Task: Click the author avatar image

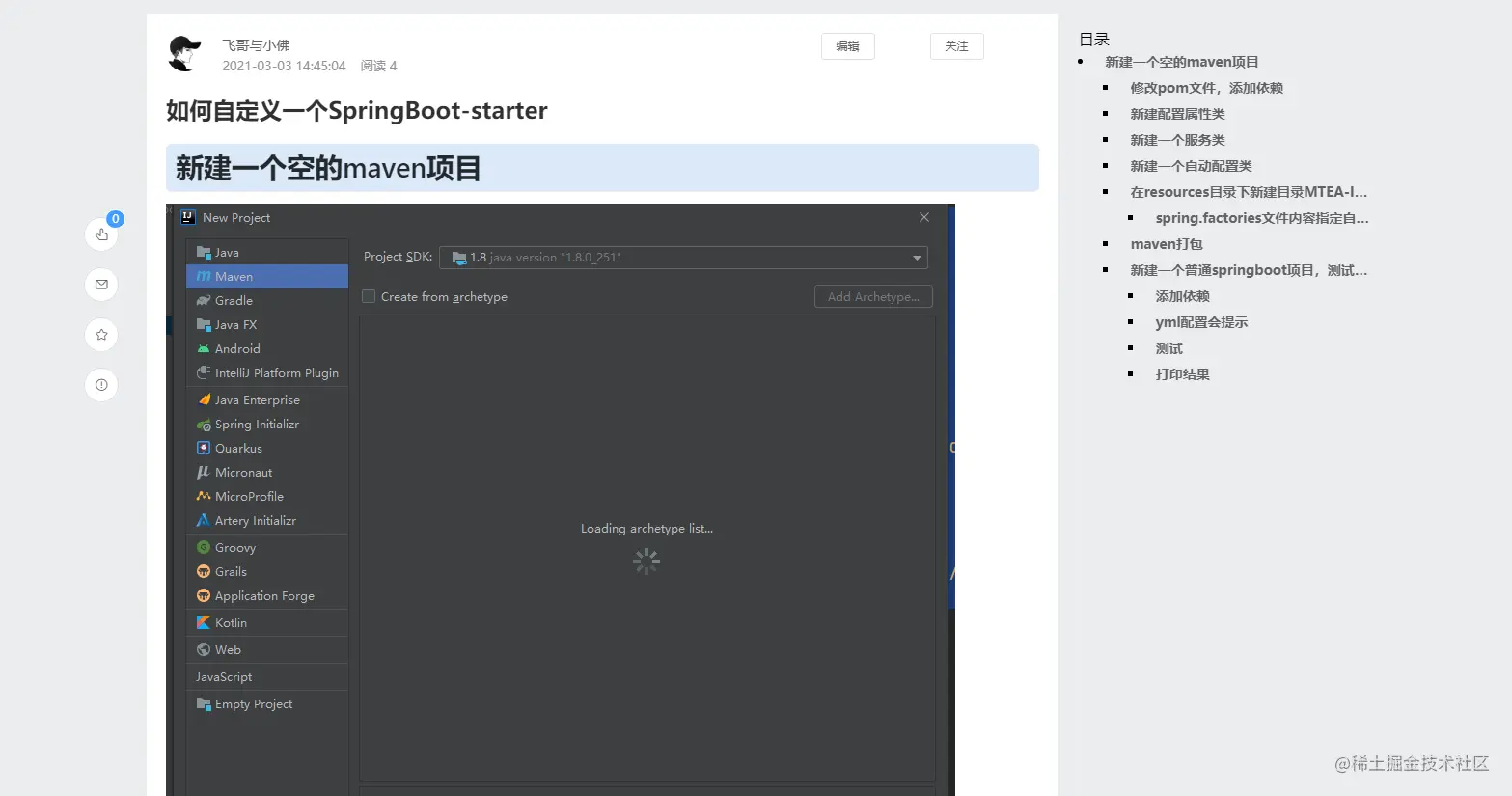Action: click(x=184, y=54)
